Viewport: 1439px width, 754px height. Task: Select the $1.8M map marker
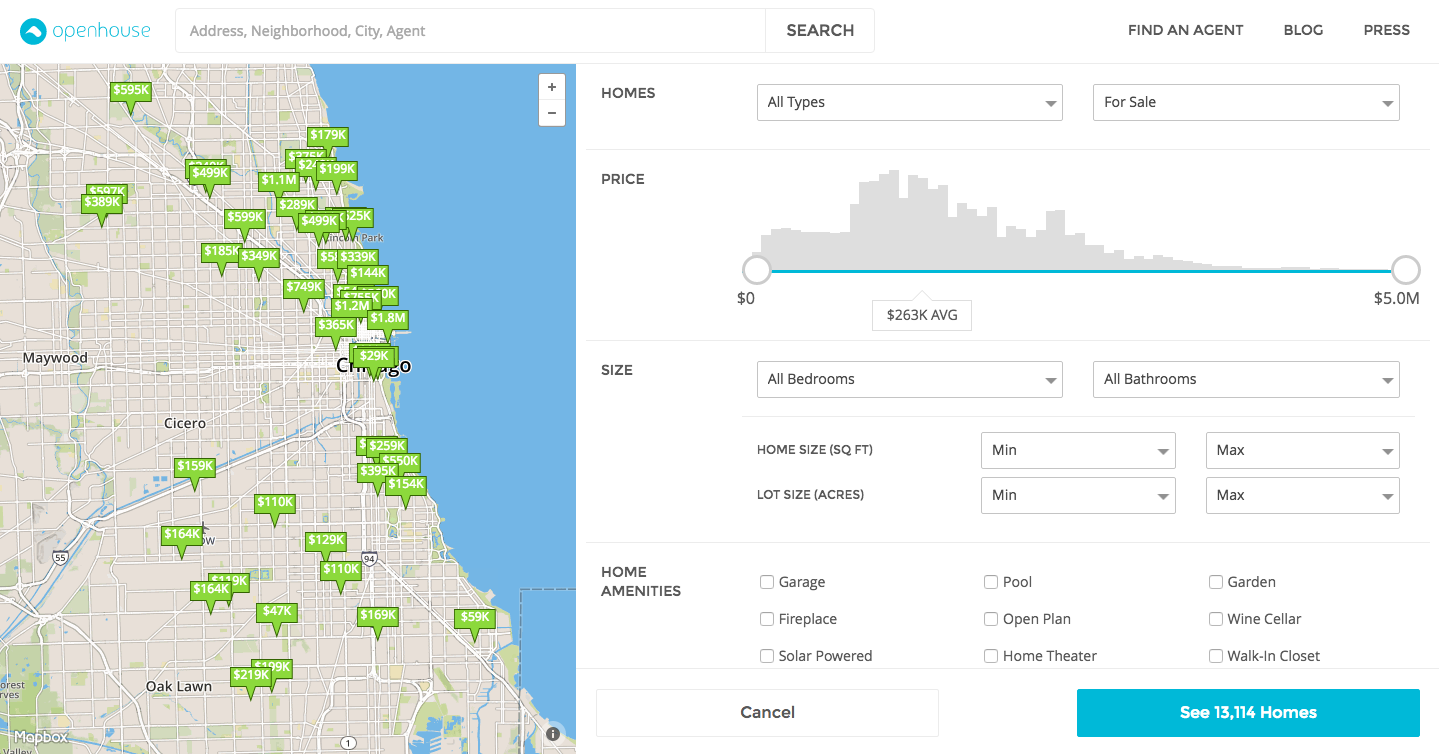point(388,319)
